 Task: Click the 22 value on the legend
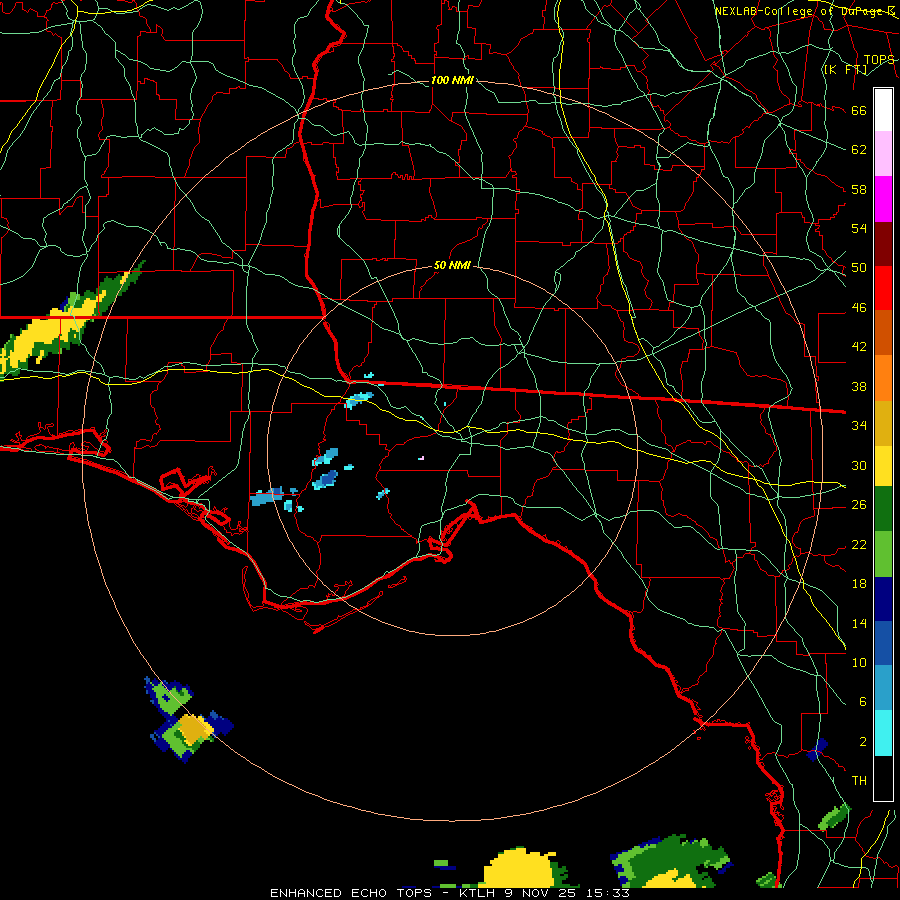859,544
